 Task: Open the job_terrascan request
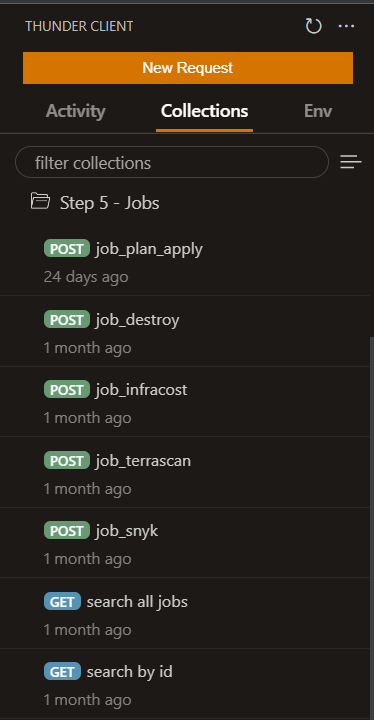click(185, 474)
